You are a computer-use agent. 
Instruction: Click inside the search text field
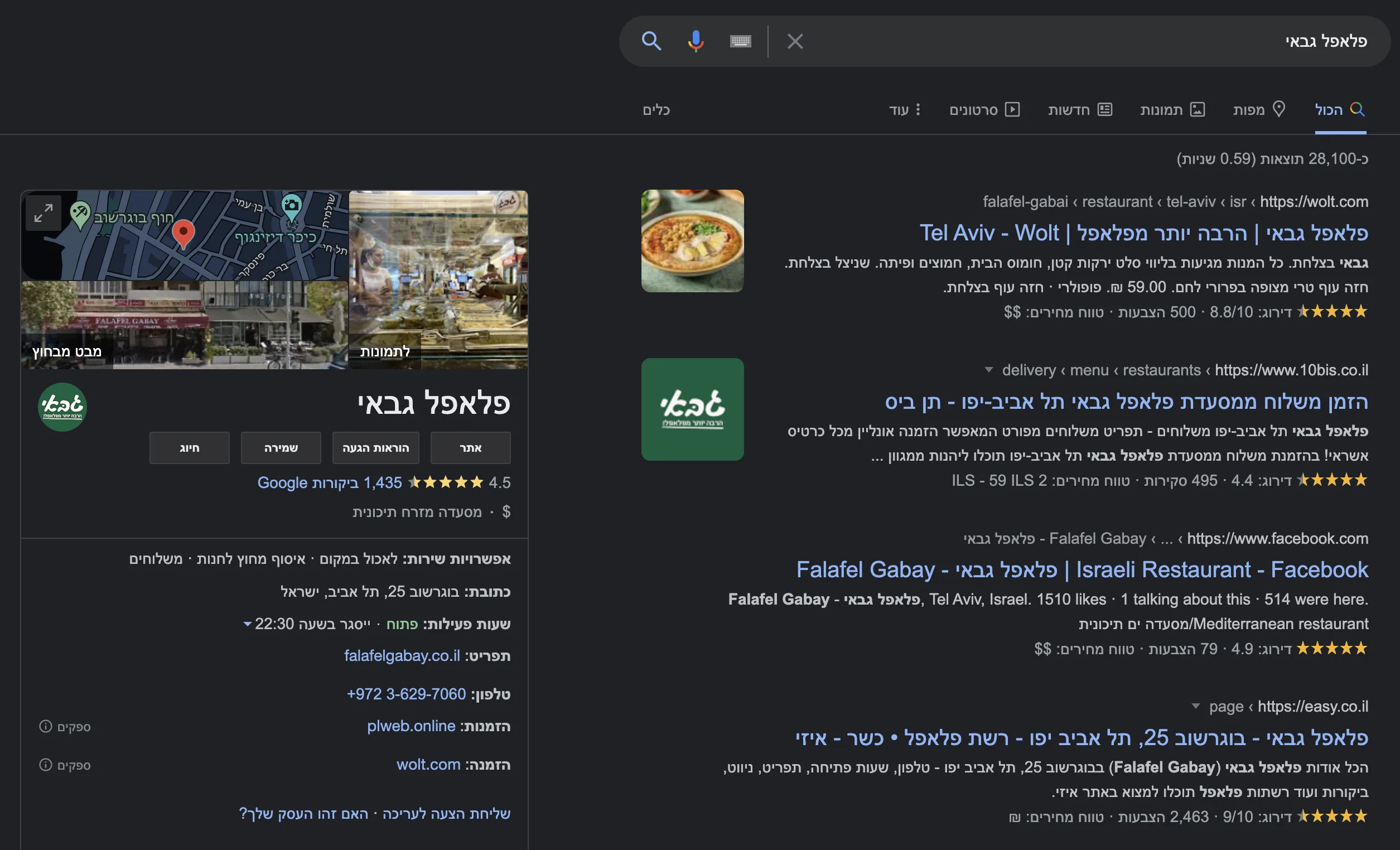click(x=1085, y=41)
